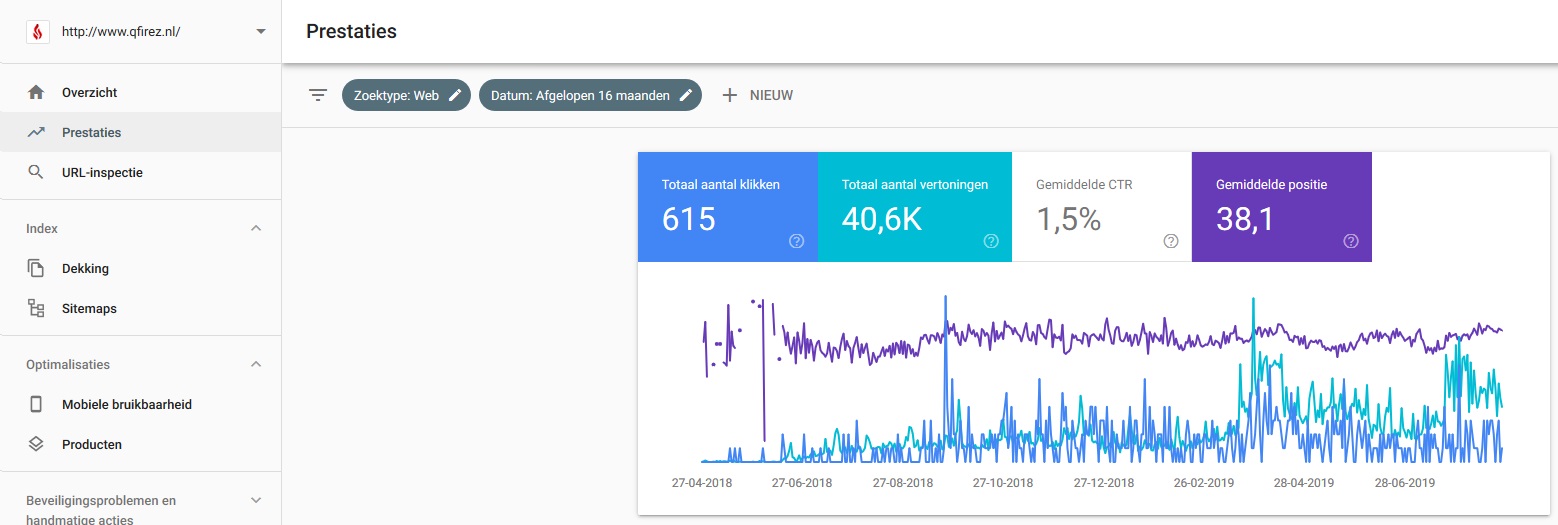Screen dimensions: 1558x525
Task: Open the property selector dropdown arrow
Action: pos(261,32)
